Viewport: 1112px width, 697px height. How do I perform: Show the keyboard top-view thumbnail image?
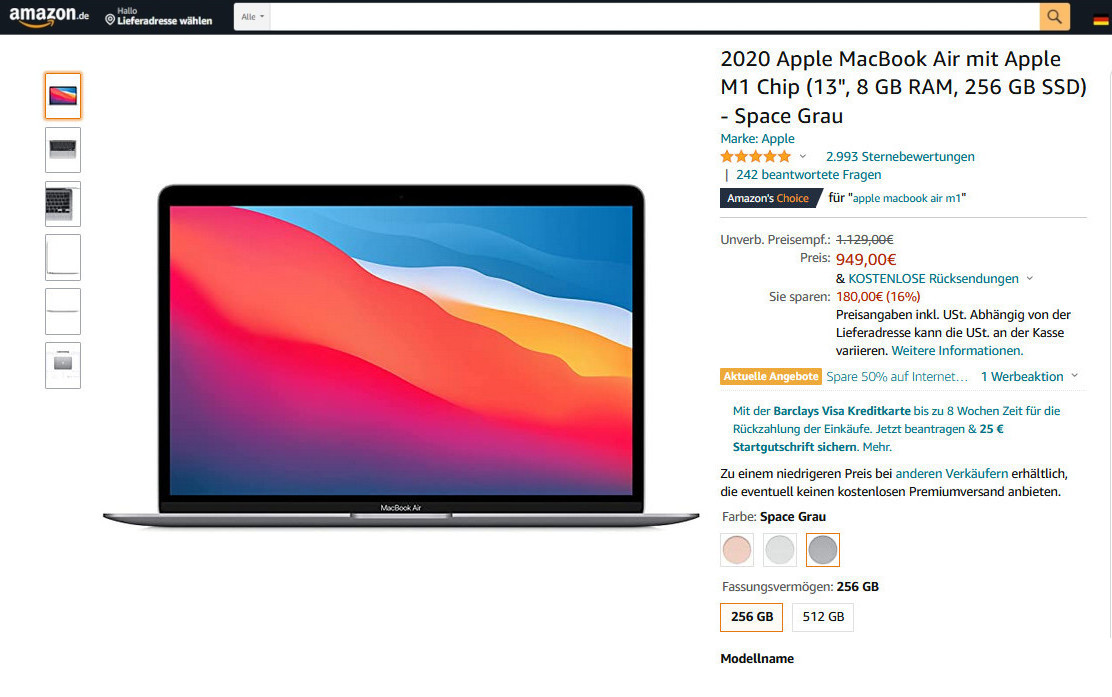(63, 150)
